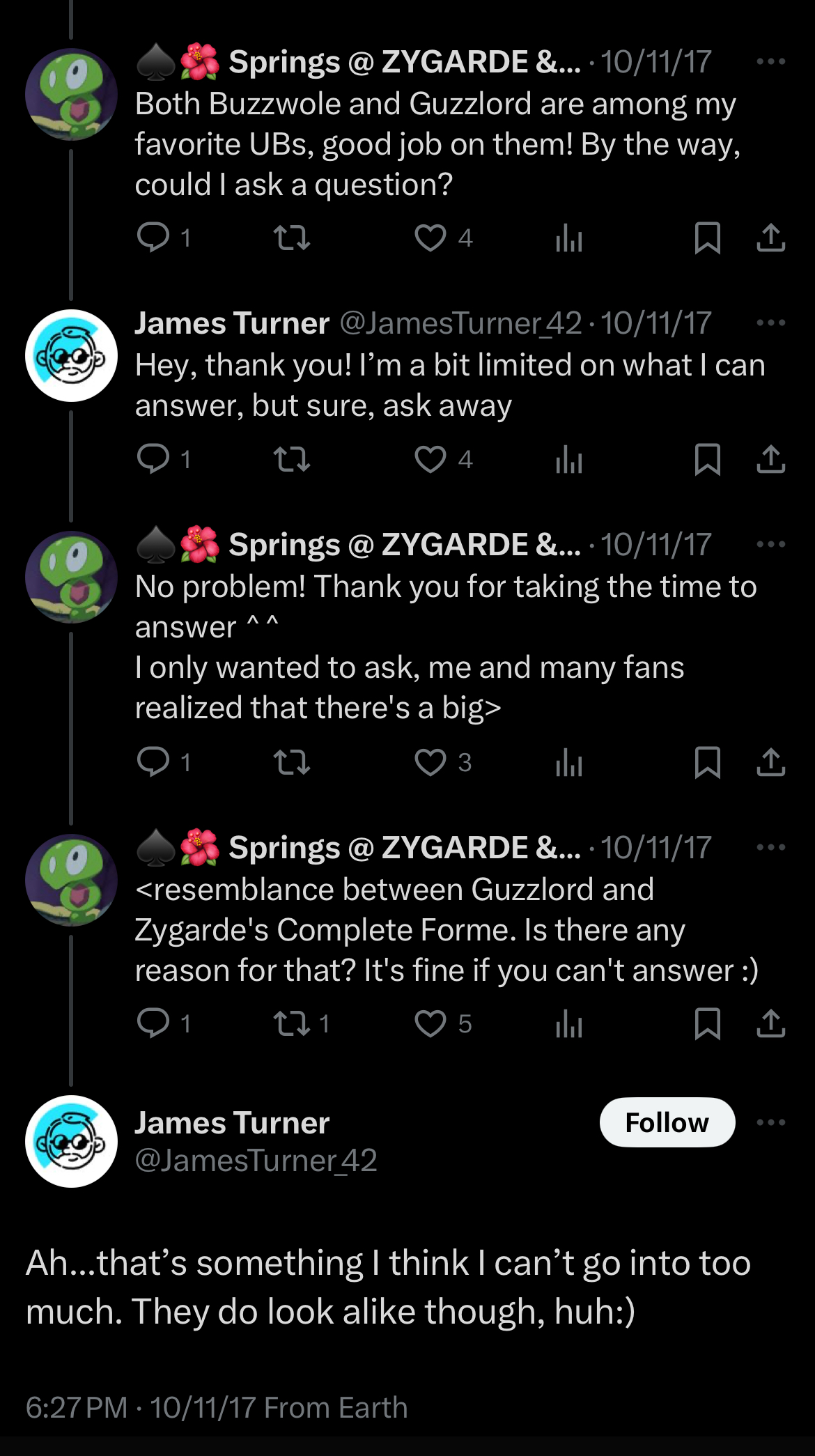Open the Springs avatar on the Buzzwole tweet

(71, 94)
